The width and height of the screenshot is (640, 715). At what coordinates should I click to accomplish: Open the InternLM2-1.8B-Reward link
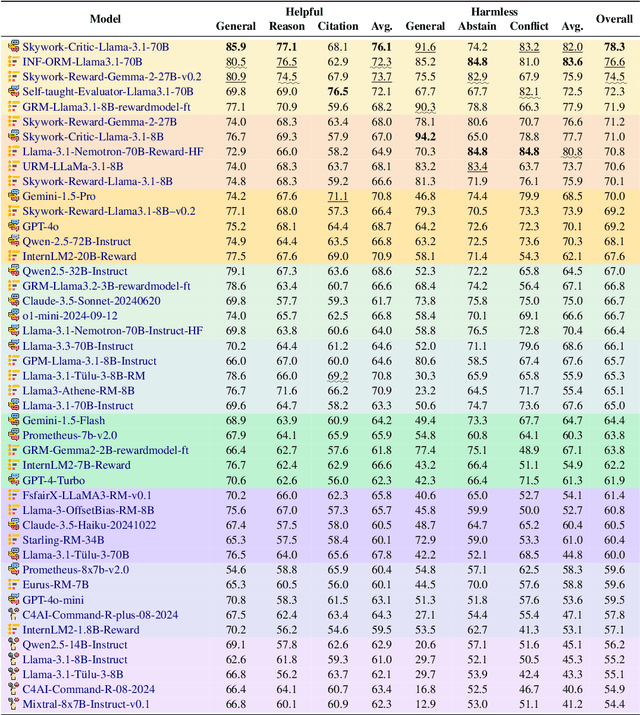81,630
